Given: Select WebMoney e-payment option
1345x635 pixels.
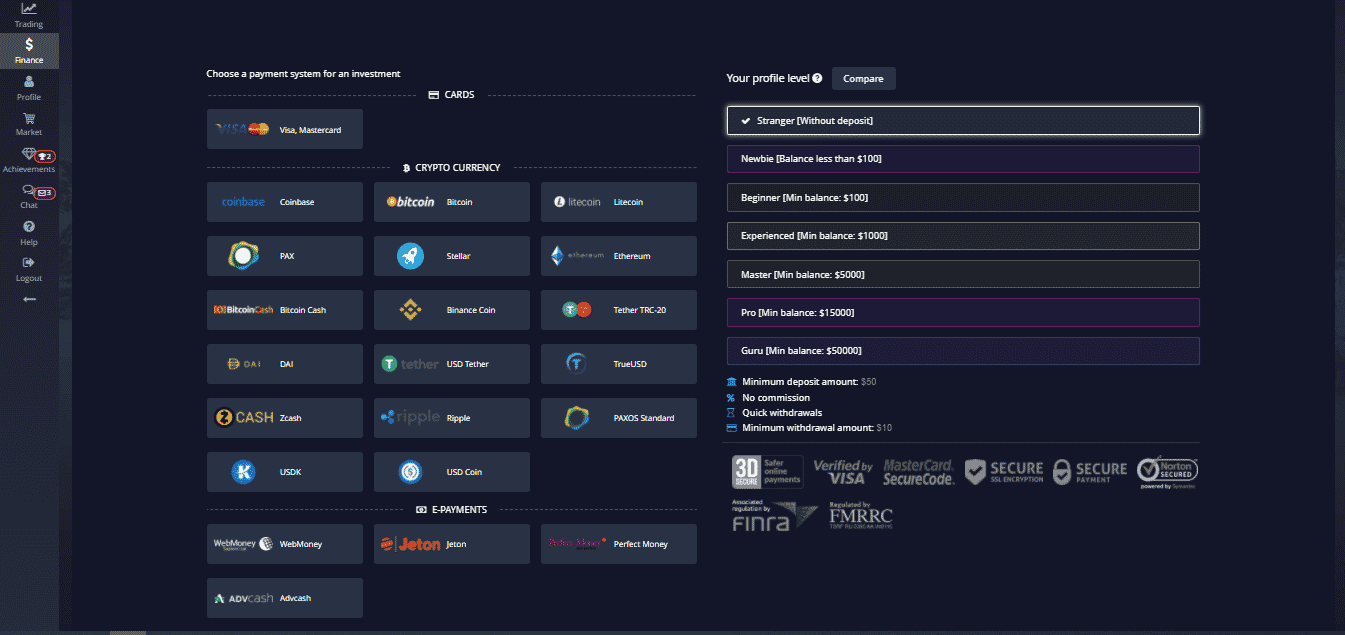Looking at the screenshot, I should tap(285, 544).
